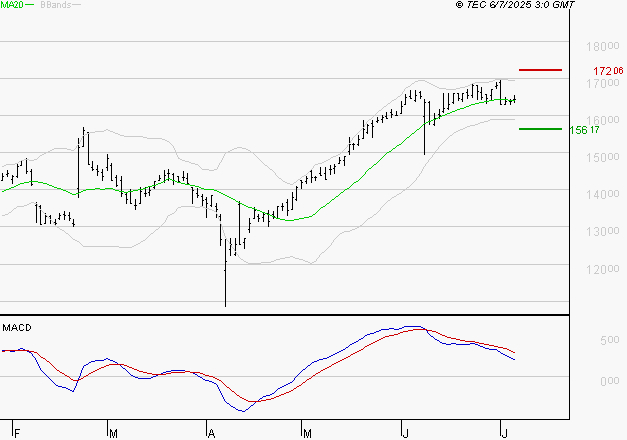The width and height of the screenshot is (627, 440).
Task: Click the 17000 price axis label
Action: tap(603, 84)
